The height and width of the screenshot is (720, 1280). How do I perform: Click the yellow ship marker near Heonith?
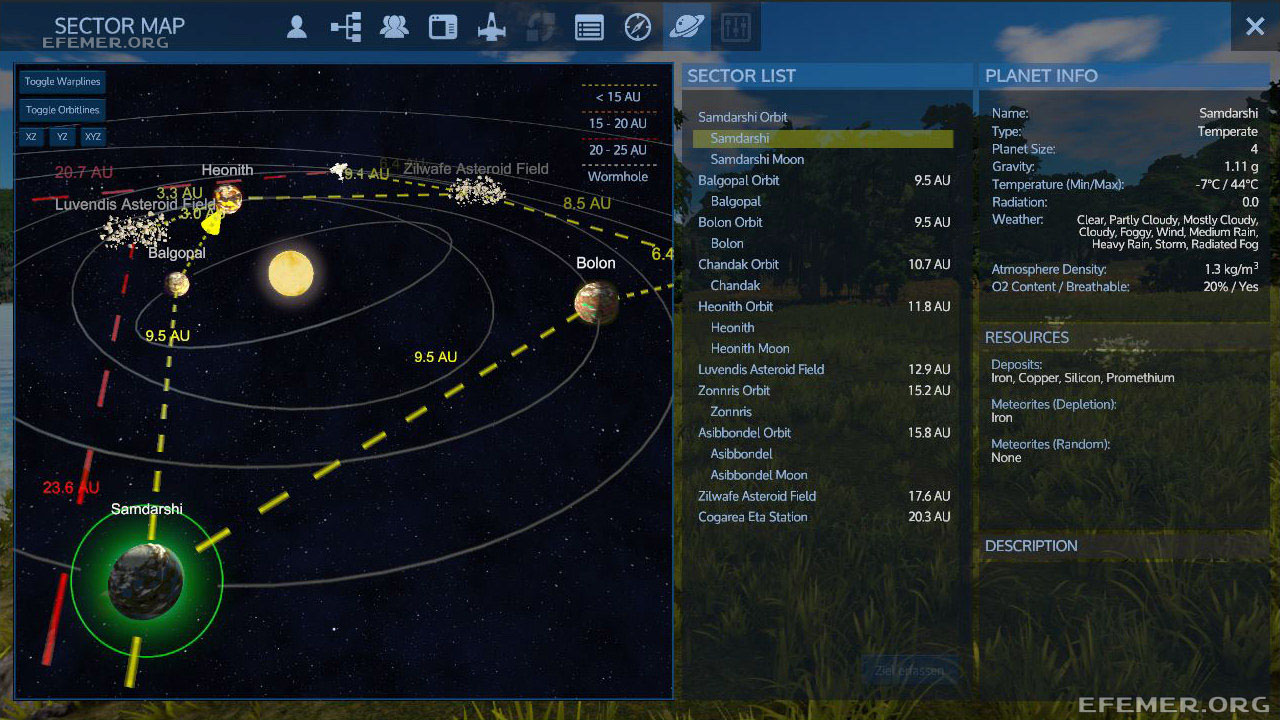(212, 222)
